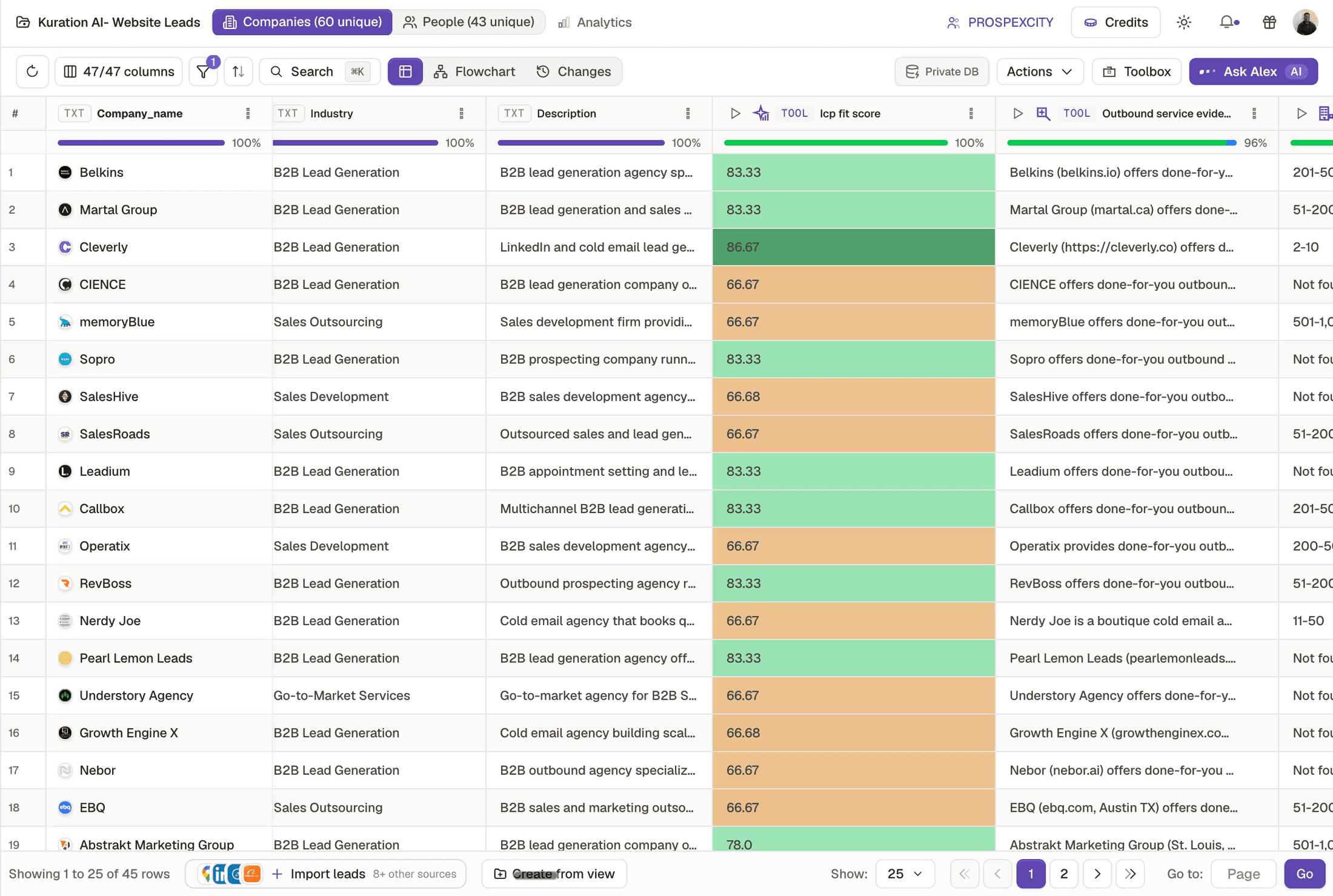The width and height of the screenshot is (1333, 896).
Task: Click the Cleverly company logo
Action: (65, 247)
